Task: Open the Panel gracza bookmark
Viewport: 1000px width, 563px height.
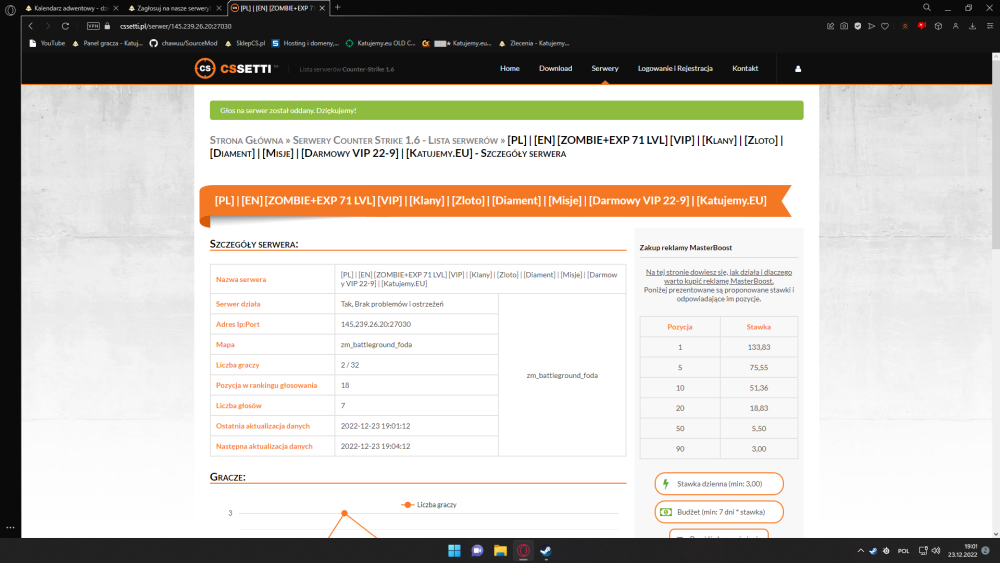Action: (x=107, y=43)
